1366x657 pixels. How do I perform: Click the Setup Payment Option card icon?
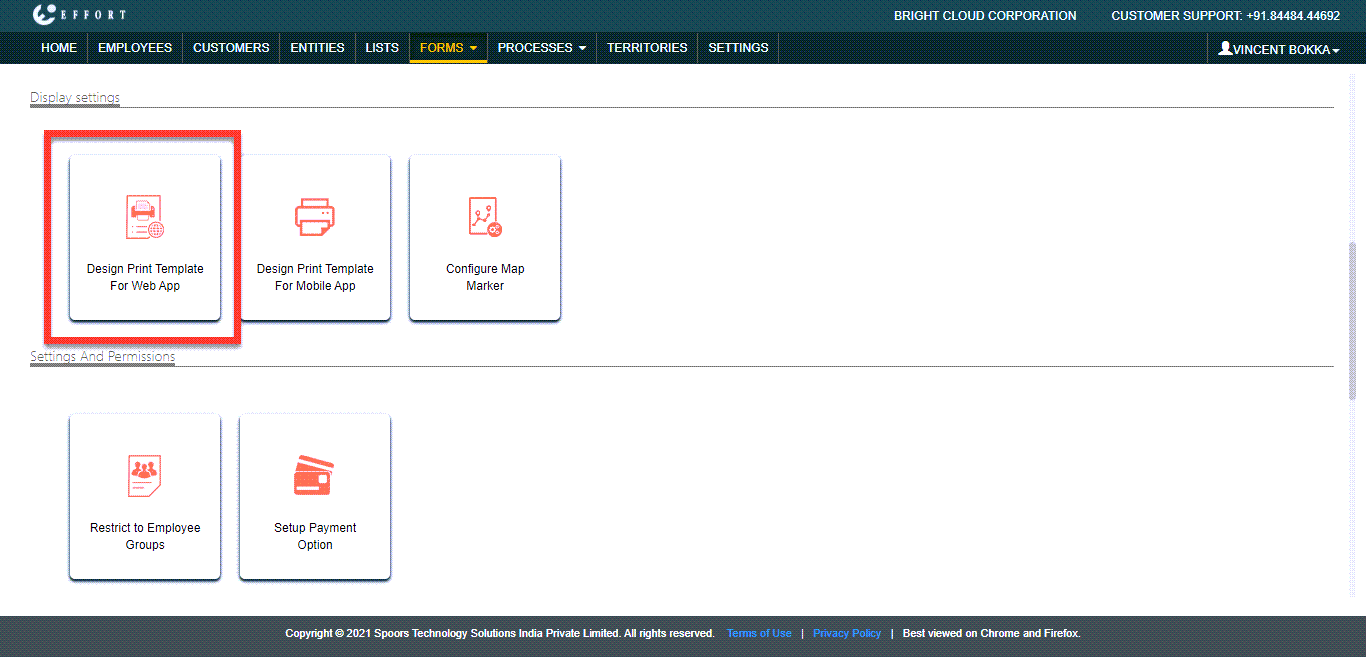314,476
